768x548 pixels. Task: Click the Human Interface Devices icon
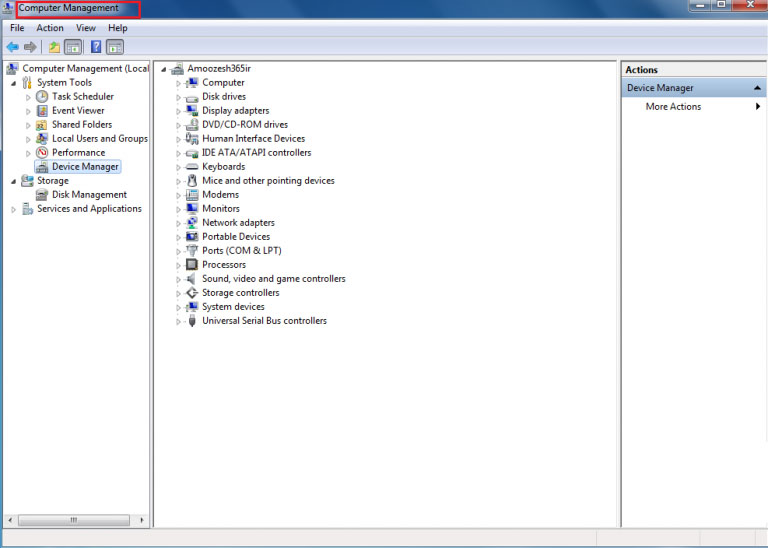click(x=192, y=139)
